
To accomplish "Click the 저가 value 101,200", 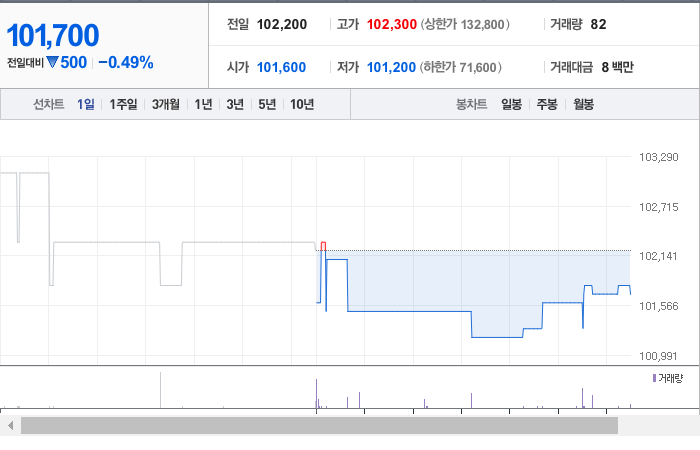I will point(391,67).
